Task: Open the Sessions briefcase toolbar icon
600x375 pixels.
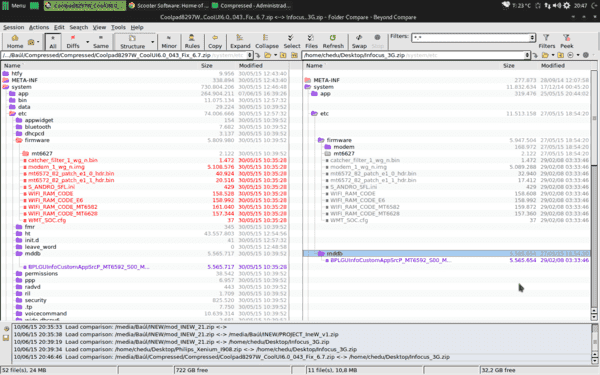Action: 31,41
